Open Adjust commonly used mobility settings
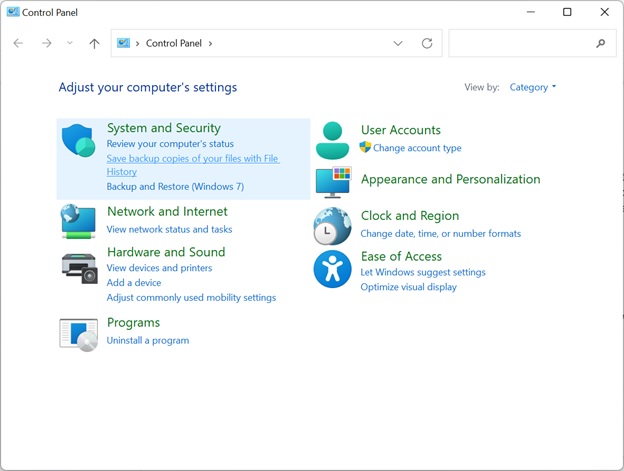The image size is (624, 471). tap(191, 298)
